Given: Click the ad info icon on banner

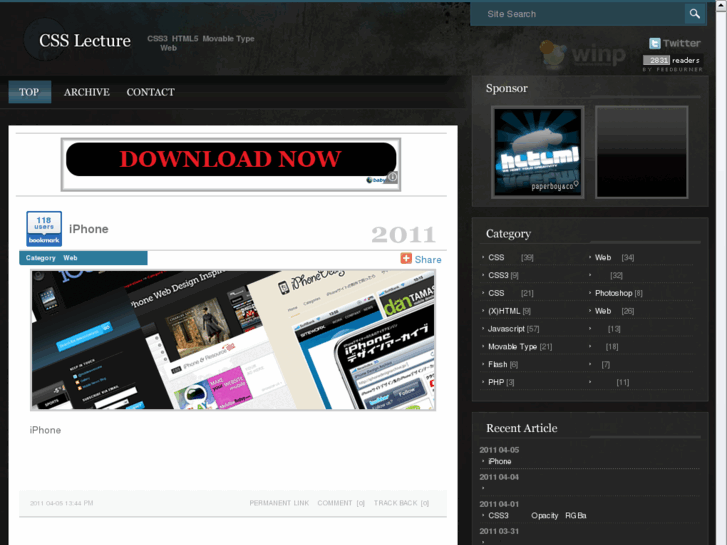Looking at the screenshot, I should pos(392,177).
